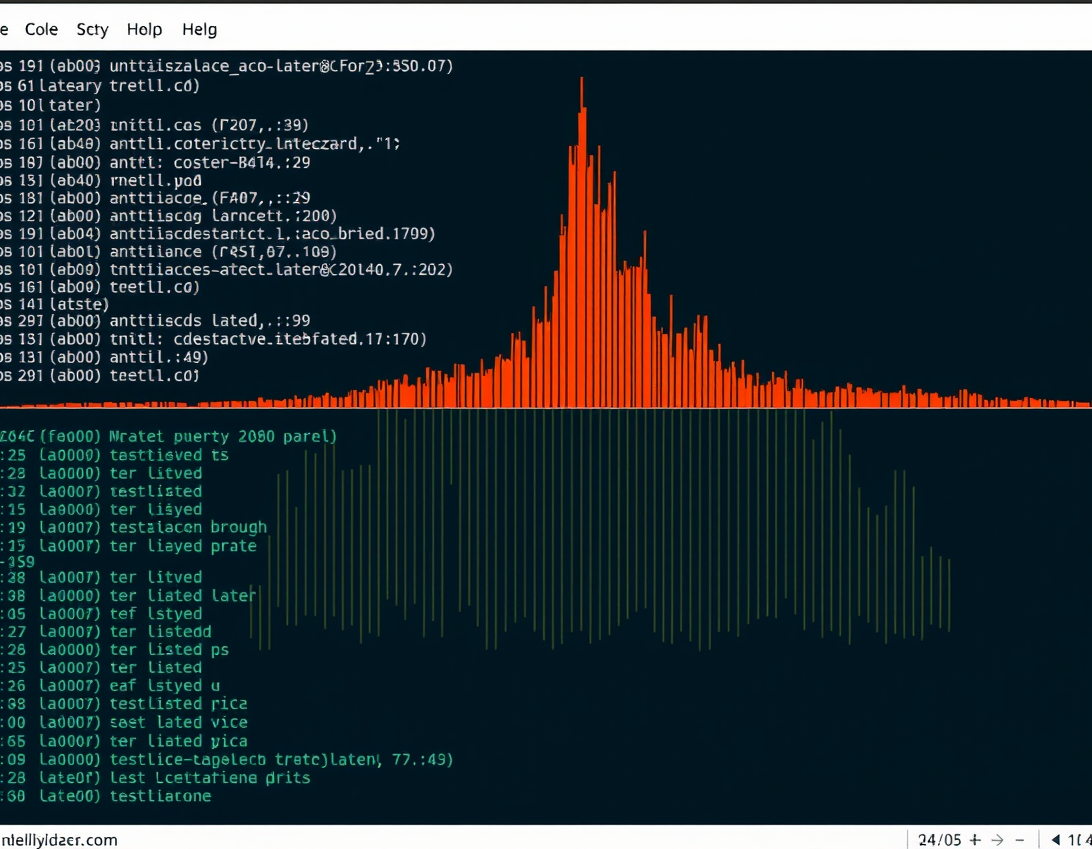Image resolution: width=1092 pixels, height=849 pixels.
Task: Click the standalone '-359' value
Action: 17,561
